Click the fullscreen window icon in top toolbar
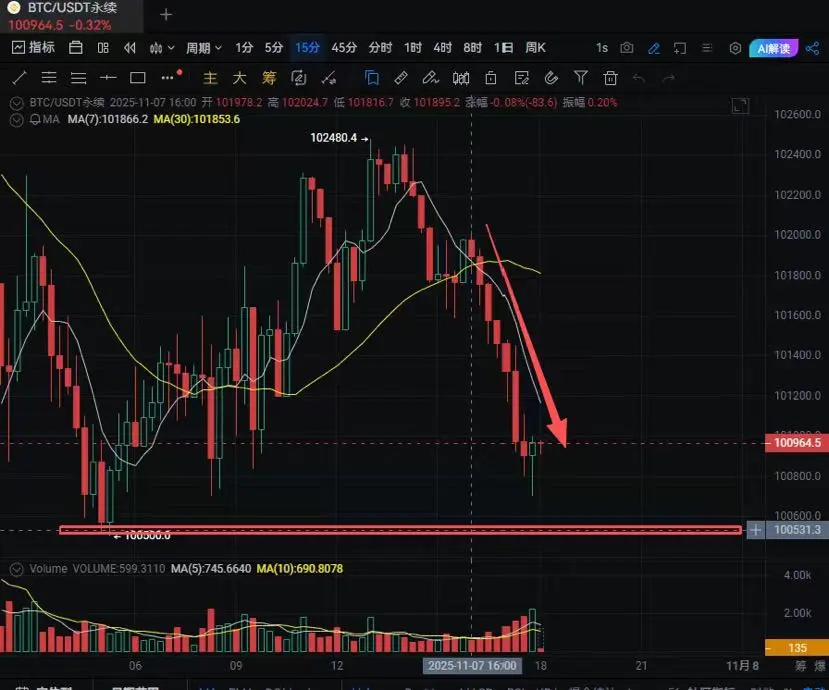This screenshot has width=829, height=690. 680,49
